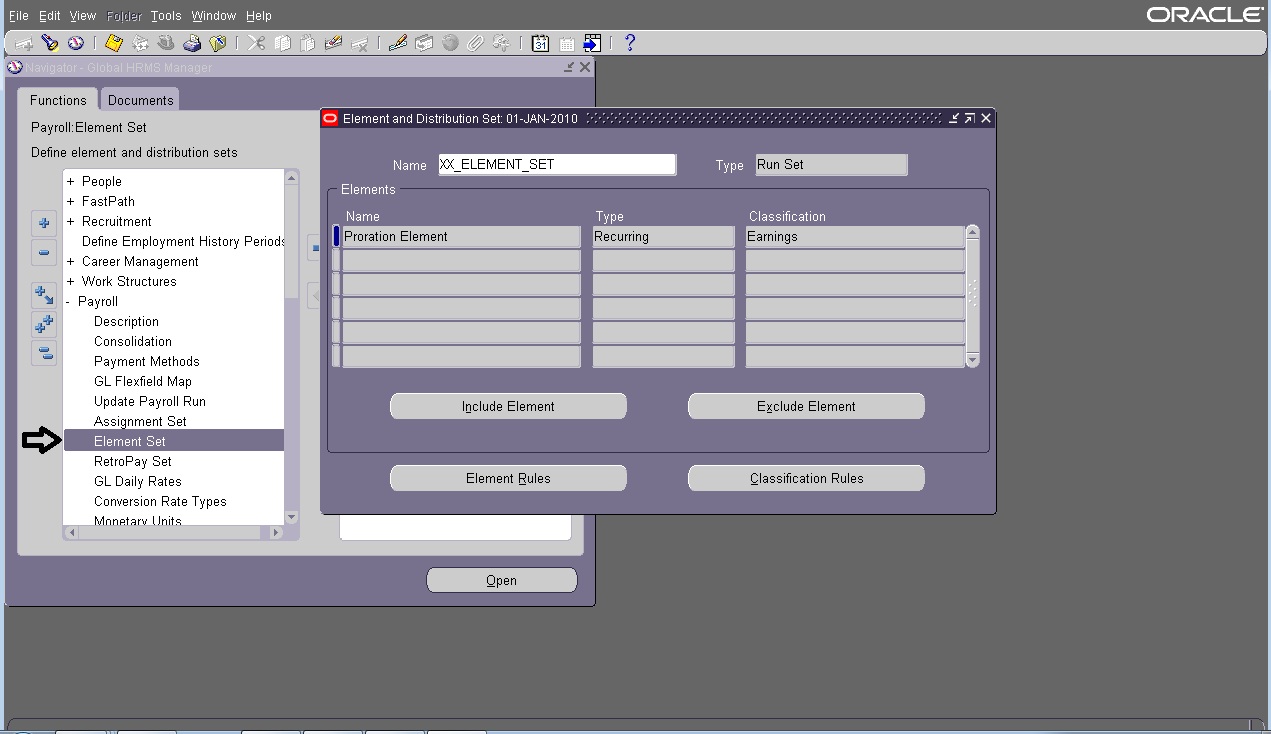Screen dimensions: 1271x734
Task: Click the Copy toolbar icon
Action: pyautogui.click(x=282, y=44)
